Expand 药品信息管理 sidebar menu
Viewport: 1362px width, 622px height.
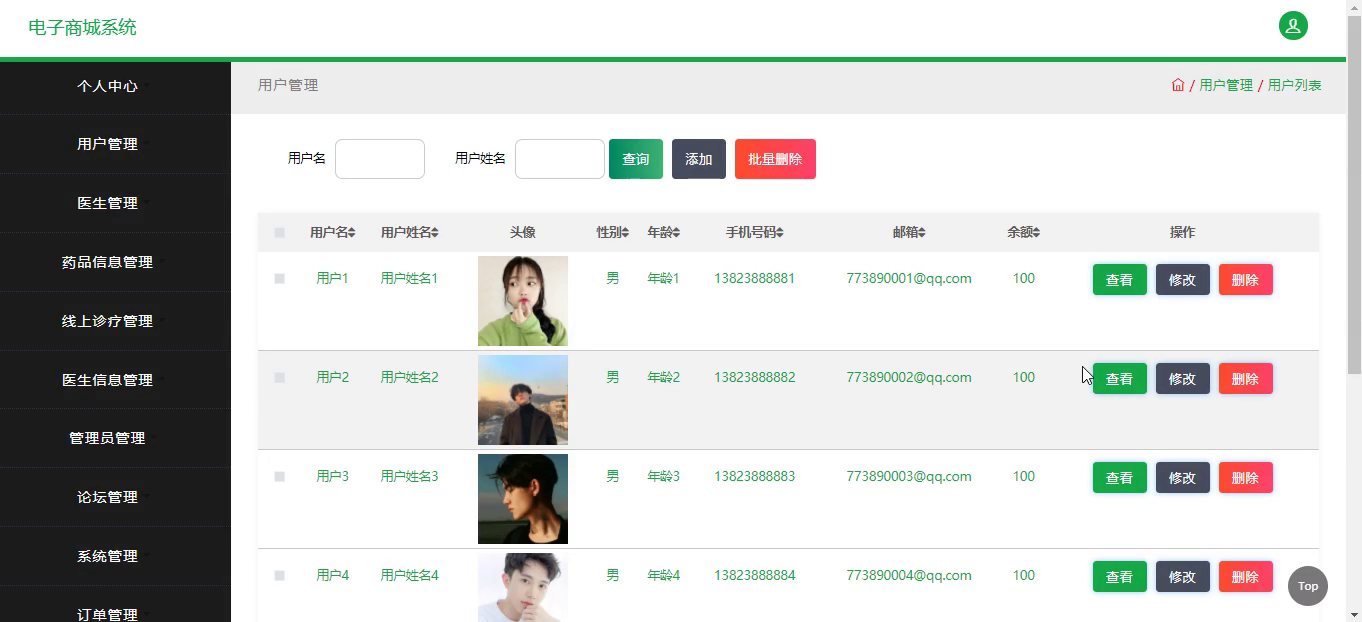pyautogui.click(x=115, y=262)
